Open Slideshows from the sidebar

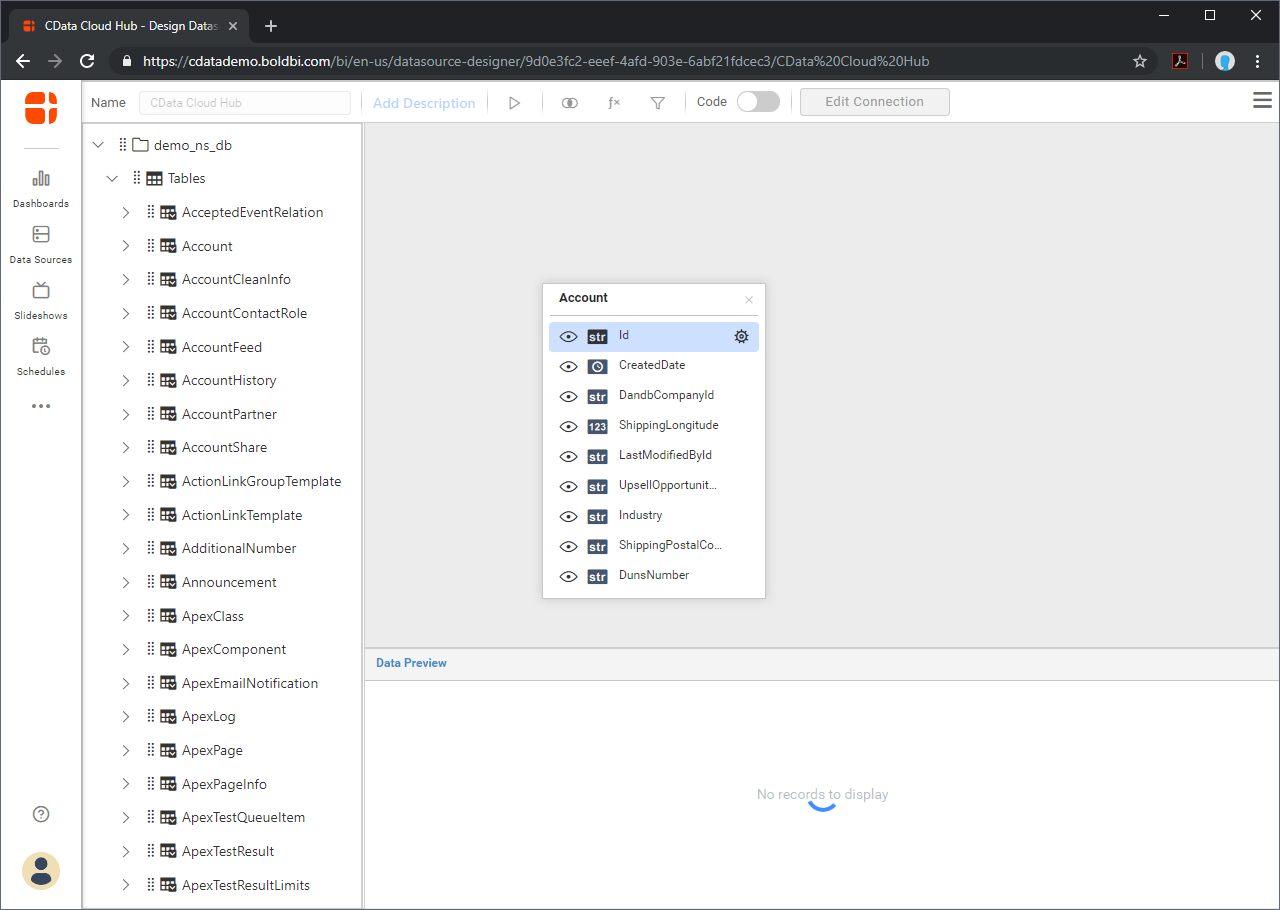(41, 300)
